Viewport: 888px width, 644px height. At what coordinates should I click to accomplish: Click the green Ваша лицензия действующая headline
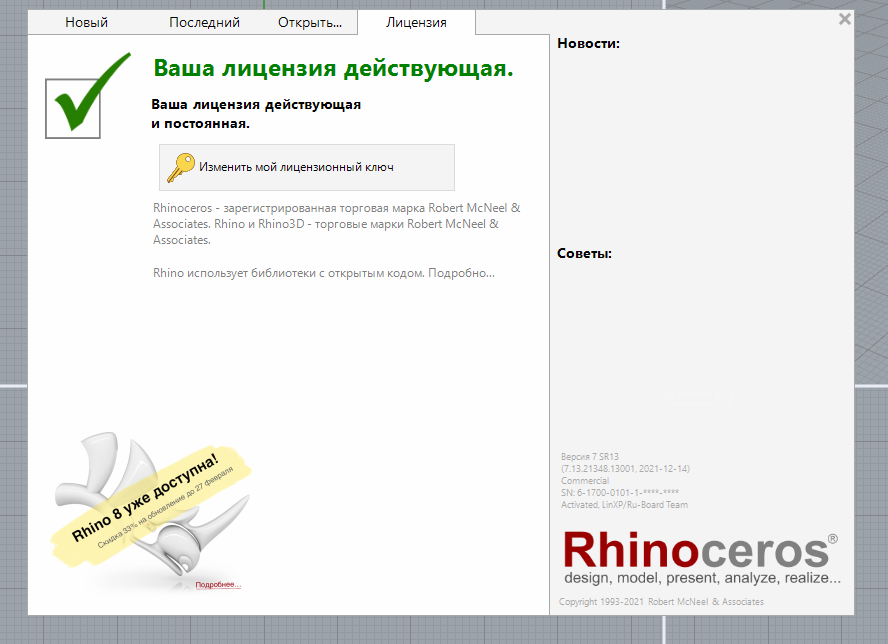click(333, 69)
